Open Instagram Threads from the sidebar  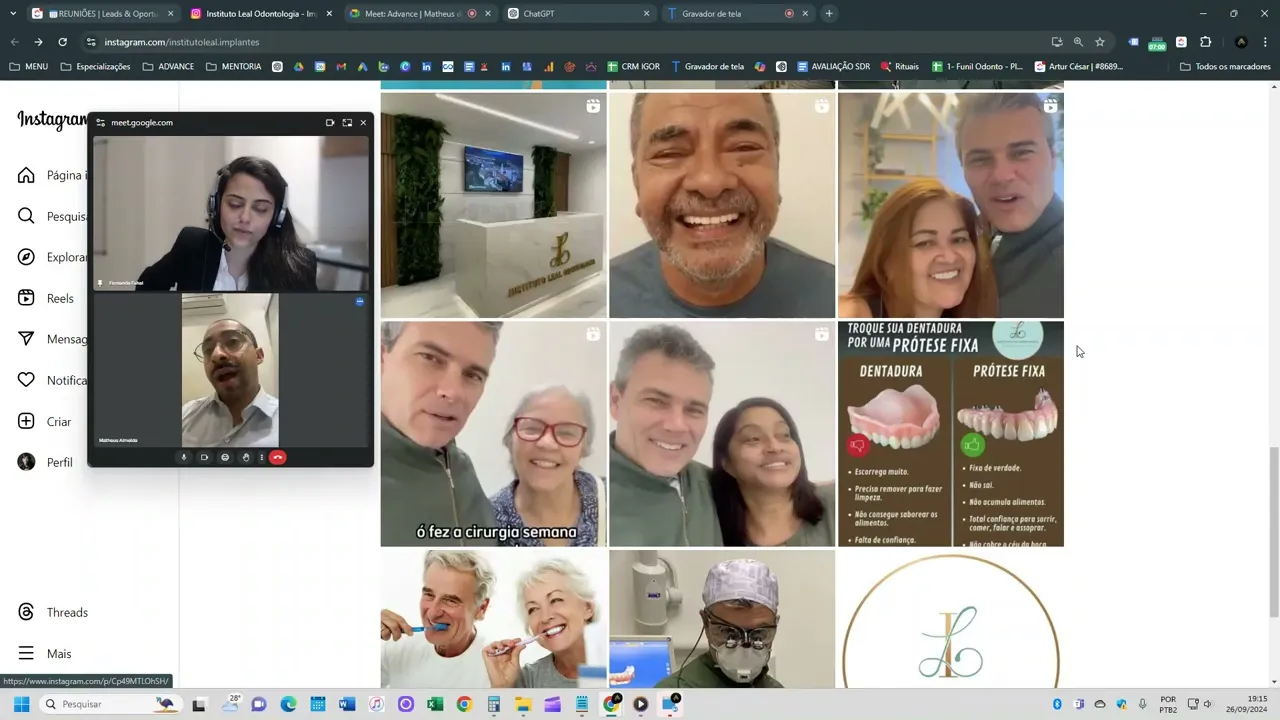[53, 612]
